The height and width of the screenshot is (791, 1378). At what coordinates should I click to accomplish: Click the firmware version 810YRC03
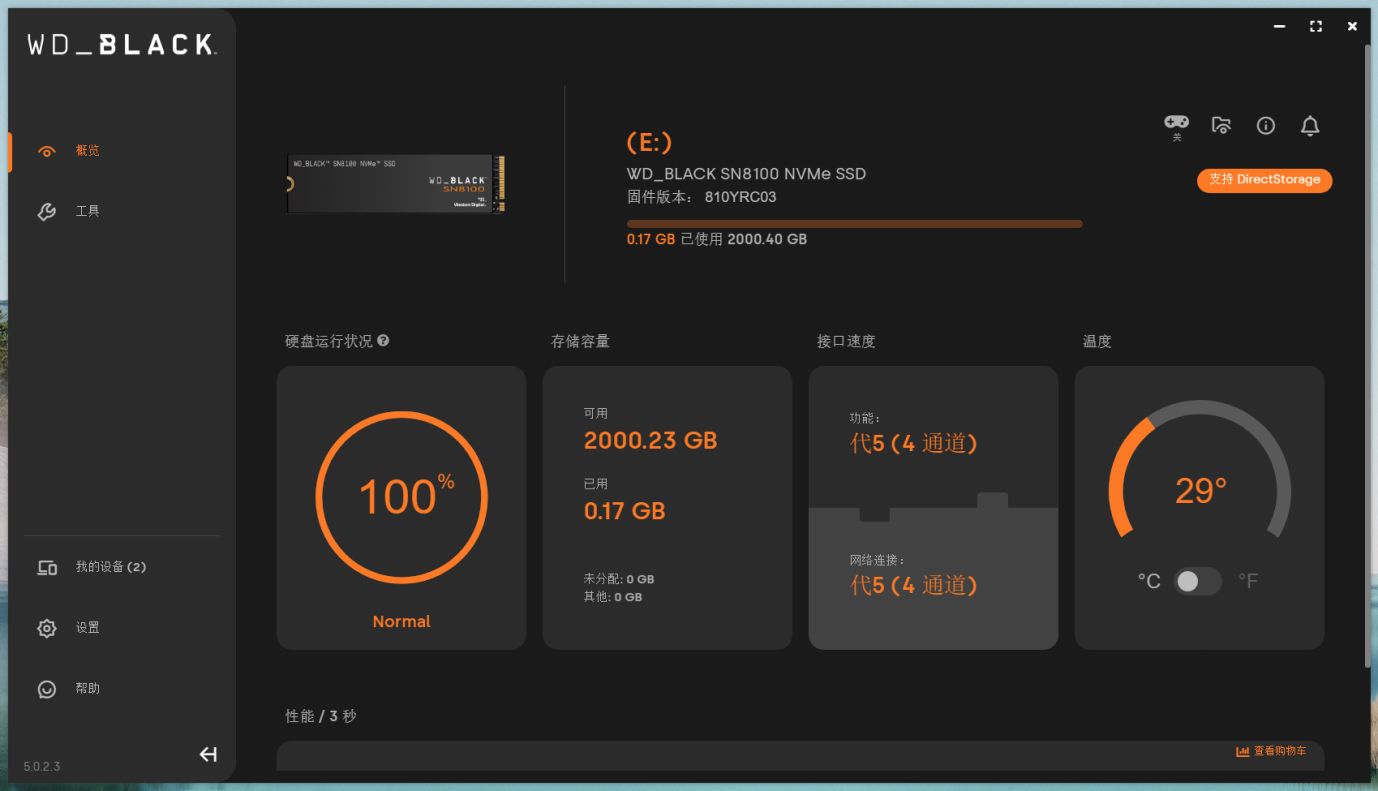(740, 197)
